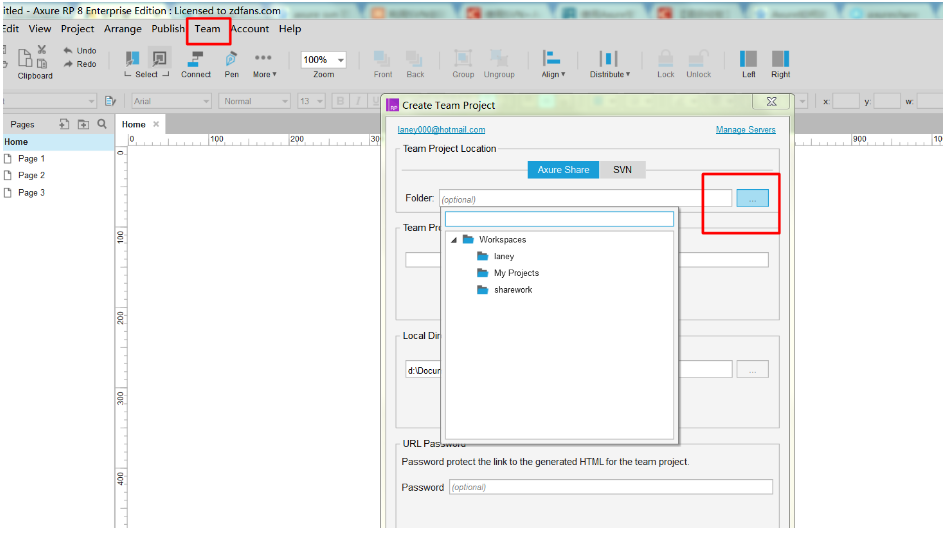Click the Folder optional input field
Image resolution: width=946 pixels, height=548 pixels.
coord(585,199)
